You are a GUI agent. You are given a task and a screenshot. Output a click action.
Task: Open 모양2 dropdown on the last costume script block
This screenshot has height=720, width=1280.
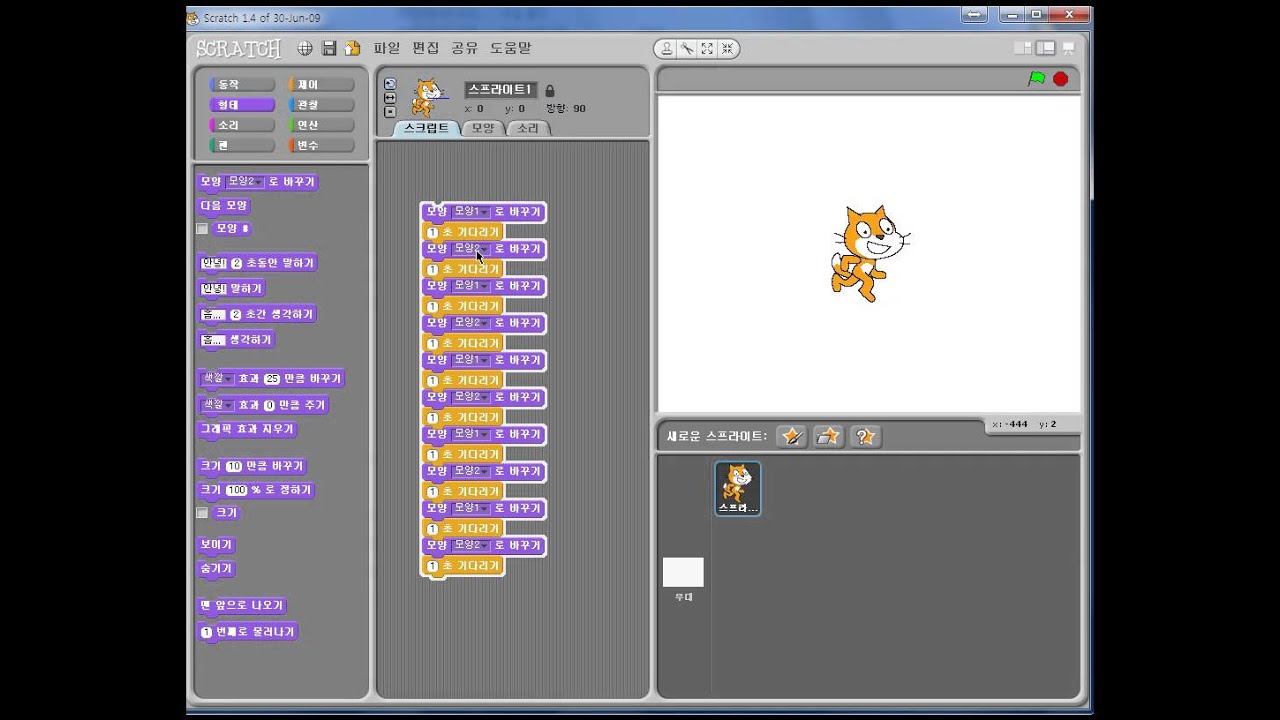click(471, 546)
